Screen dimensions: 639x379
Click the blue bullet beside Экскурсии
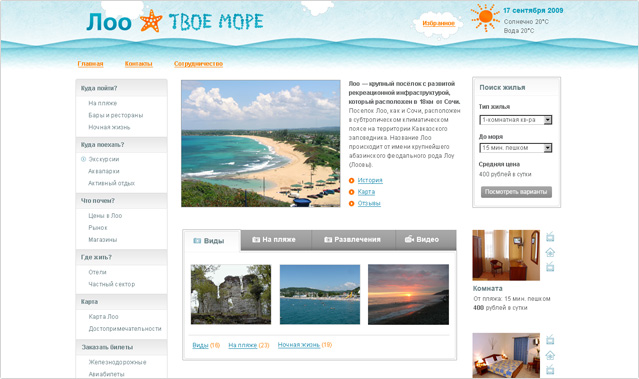(x=84, y=159)
